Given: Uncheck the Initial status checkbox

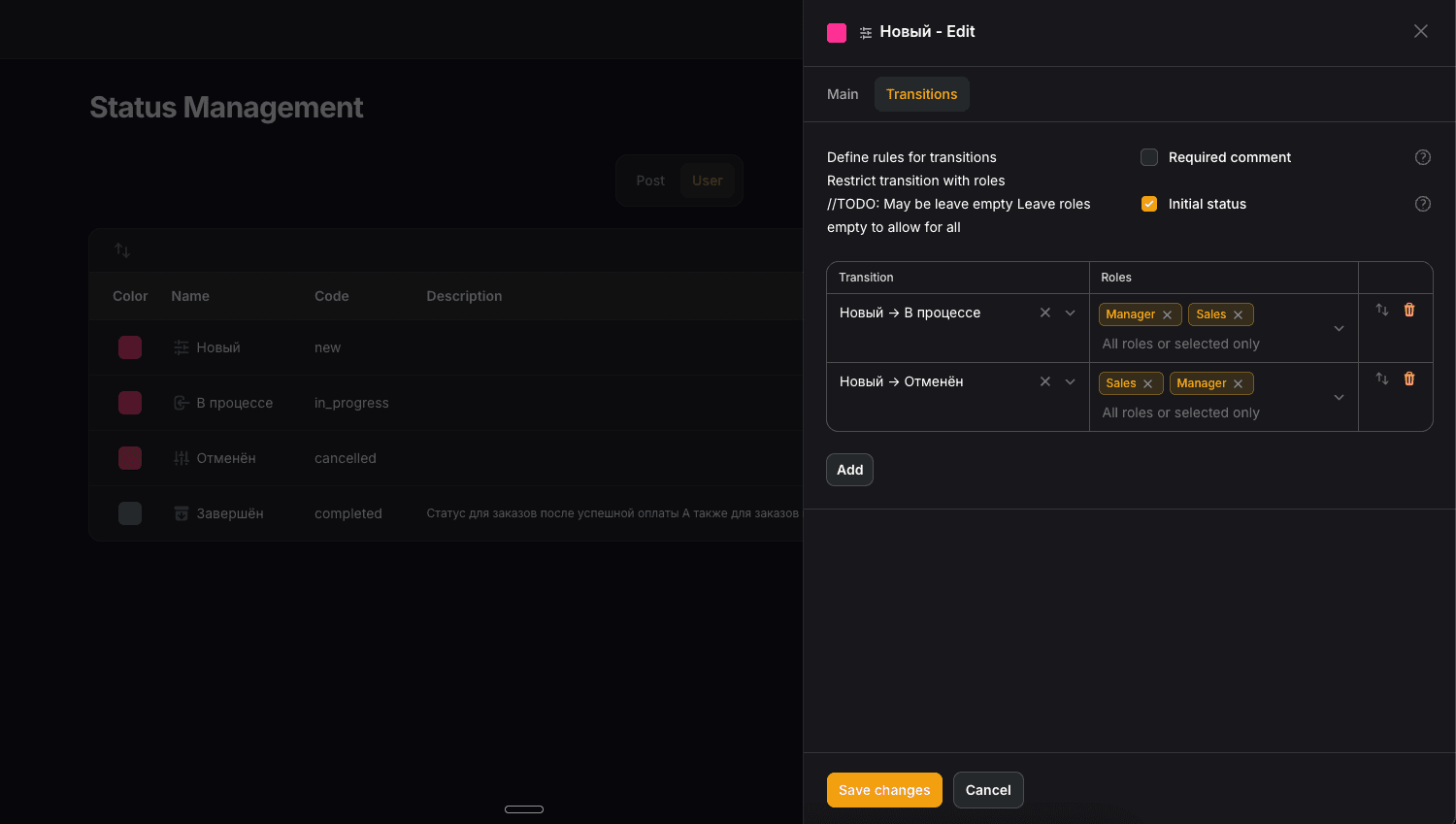Looking at the screenshot, I should [x=1149, y=204].
